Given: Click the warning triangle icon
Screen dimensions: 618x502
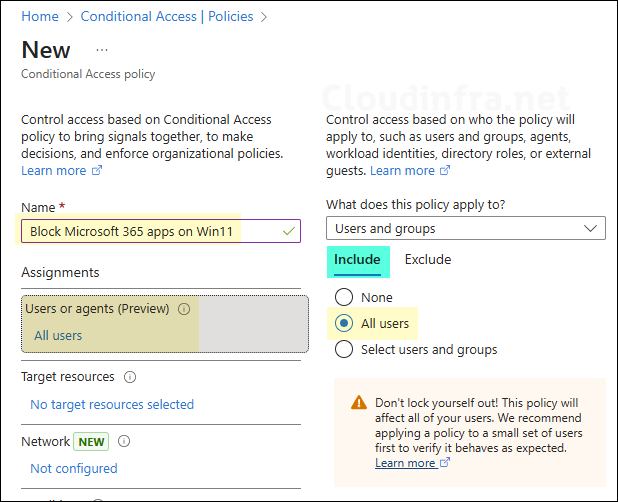Looking at the screenshot, I should coord(358,402).
